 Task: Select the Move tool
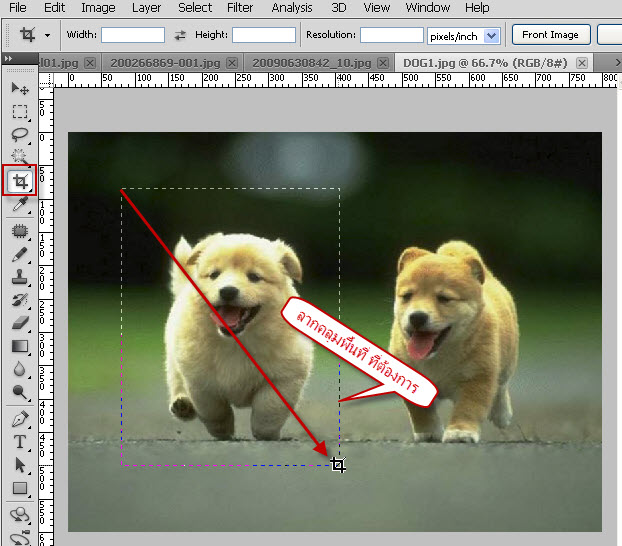point(20,88)
